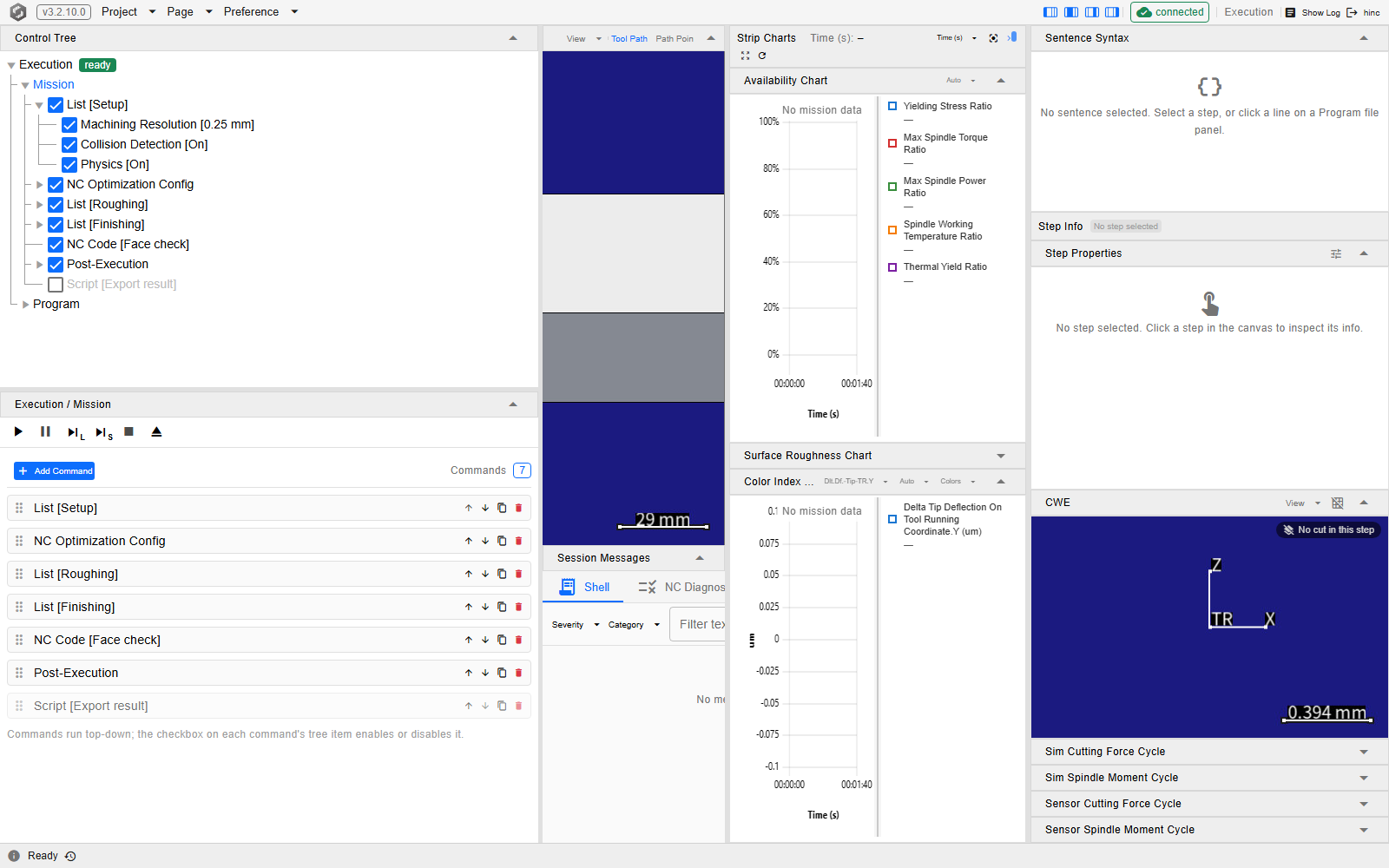Toggle Collision Detection [On] checkbox
This screenshot has width=1389, height=868.
click(69, 145)
